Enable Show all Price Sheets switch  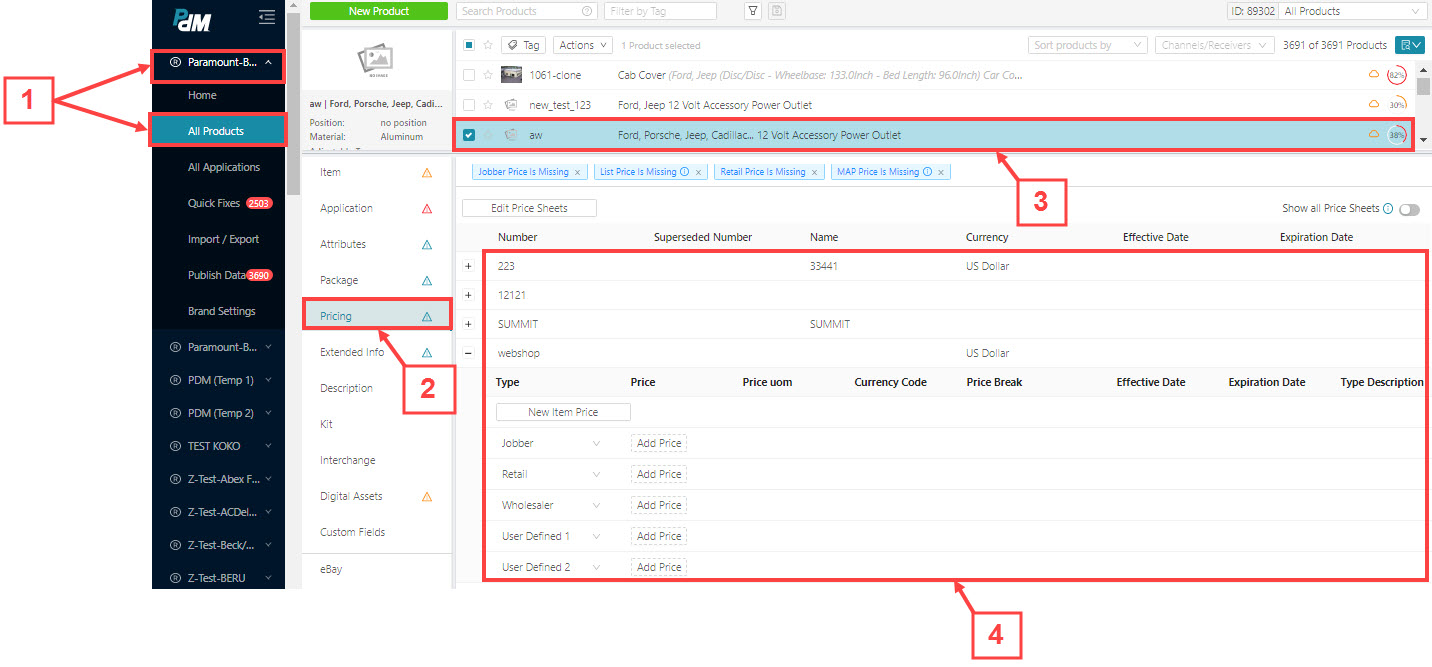[1409, 209]
